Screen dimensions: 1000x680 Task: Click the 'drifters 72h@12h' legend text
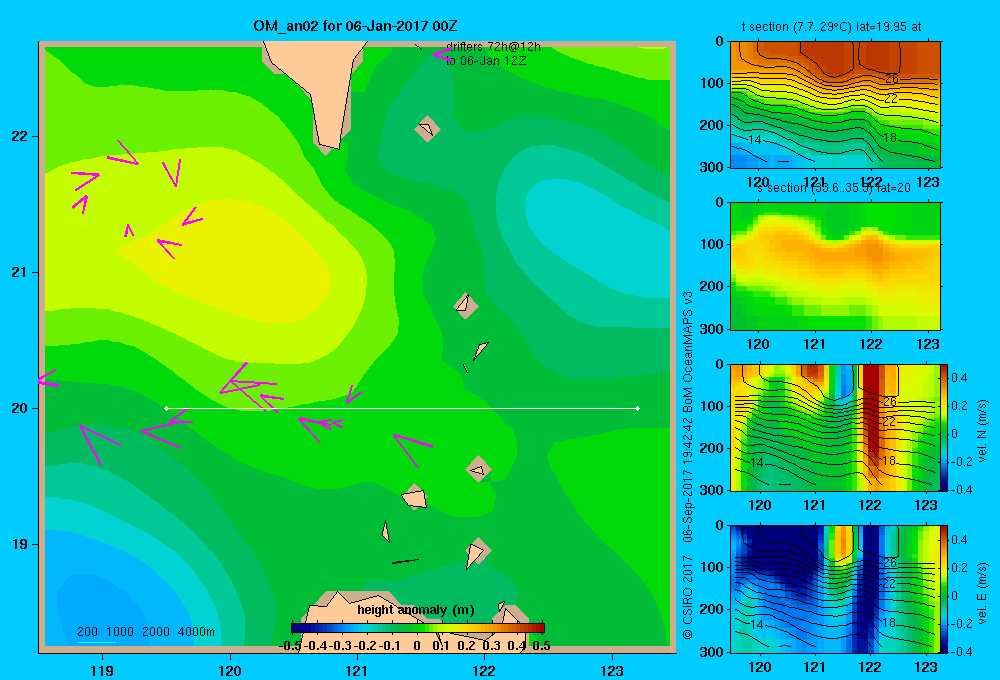[x=493, y=47]
